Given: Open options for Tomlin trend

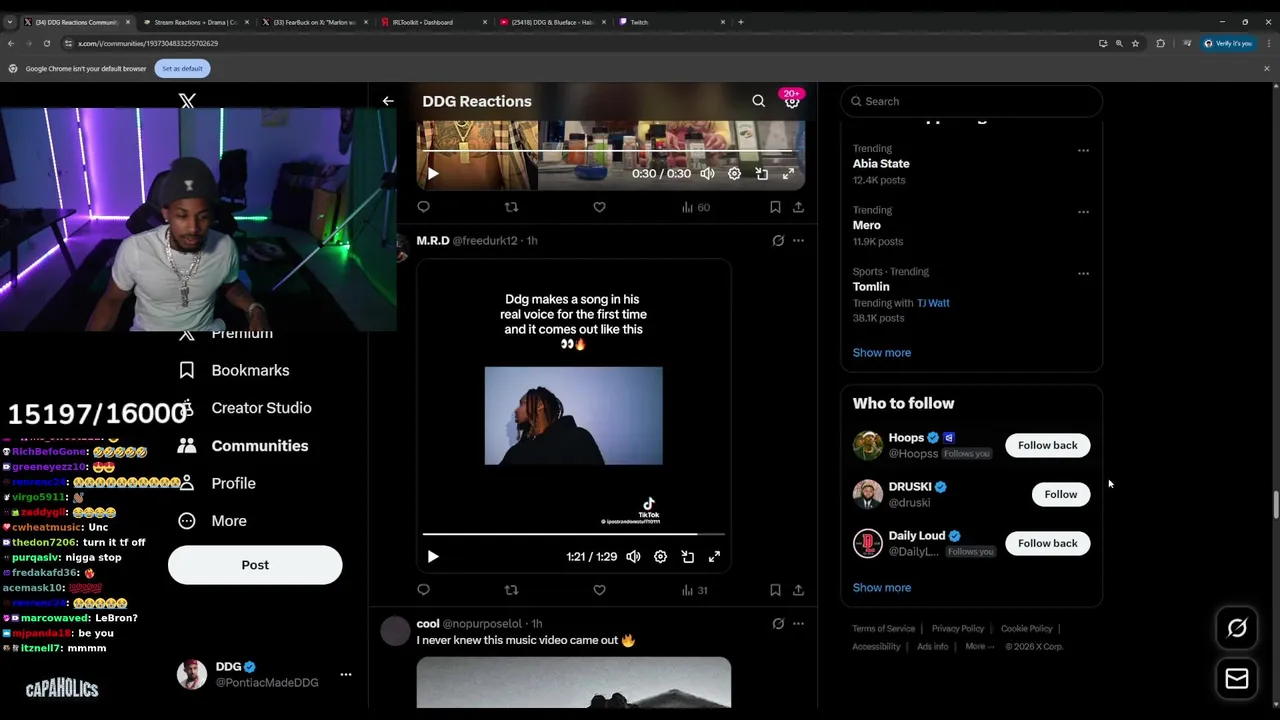Looking at the screenshot, I should tap(1083, 273).
